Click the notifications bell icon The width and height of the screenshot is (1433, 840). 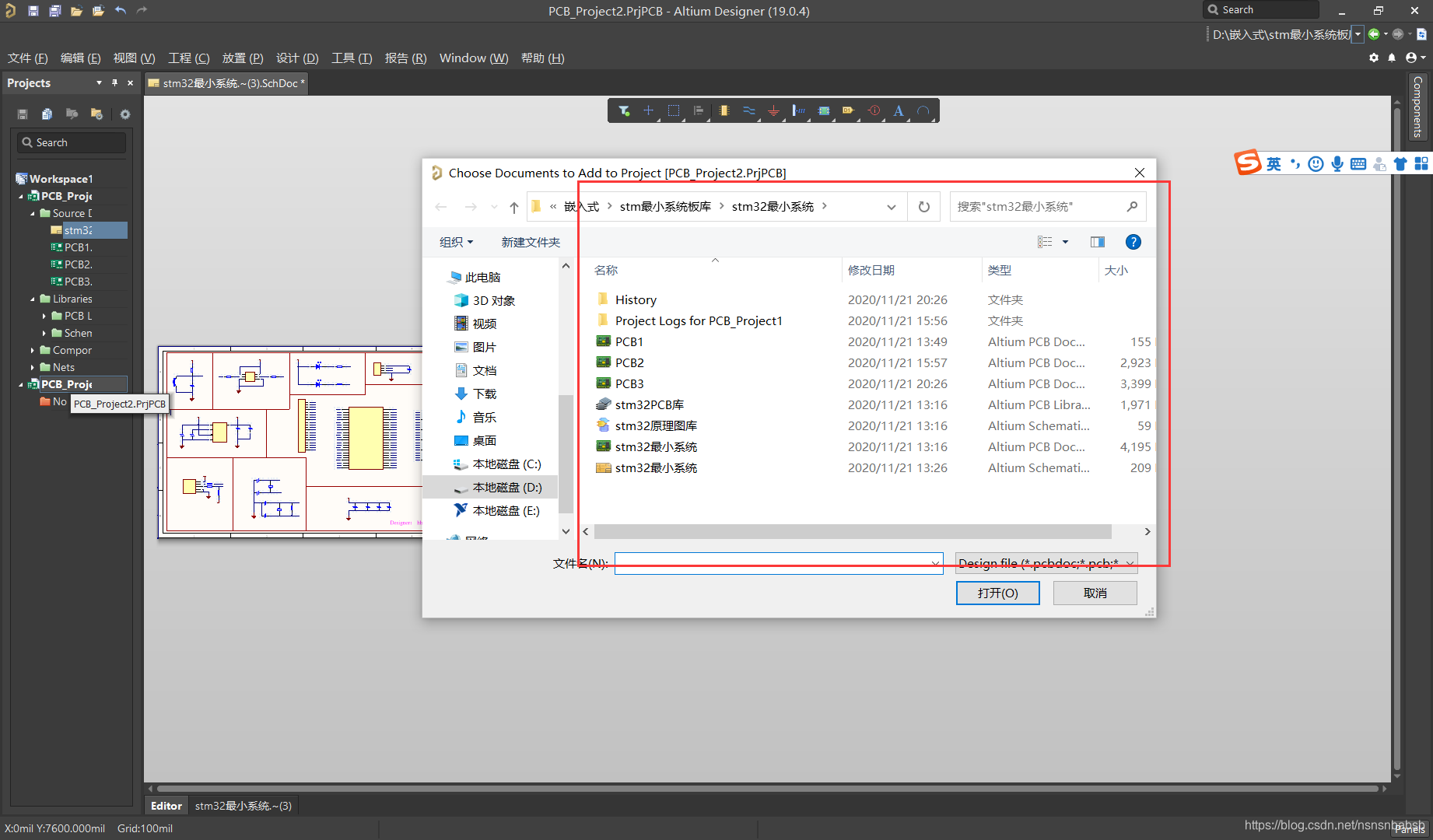click(x=1392, y=58)
